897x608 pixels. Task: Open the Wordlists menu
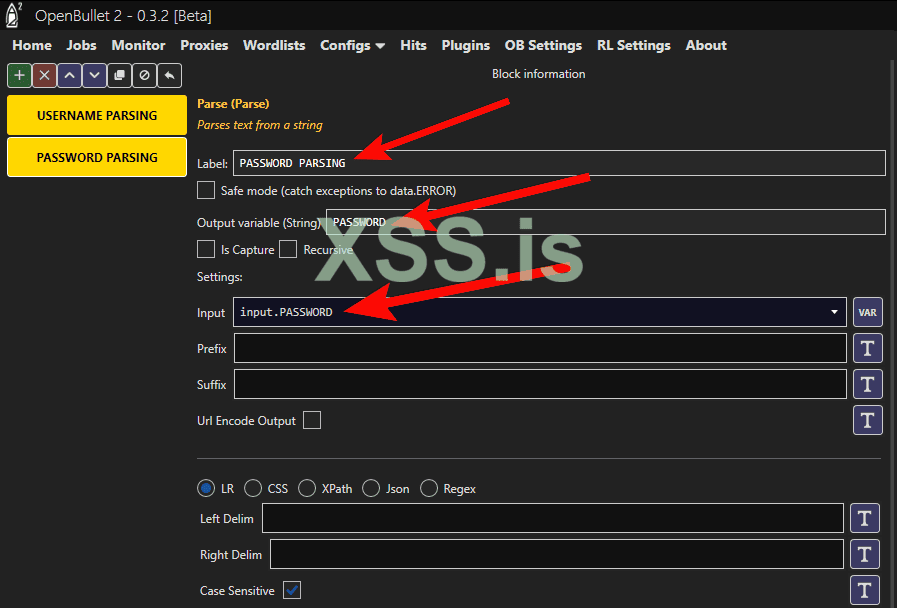(274, 46)
